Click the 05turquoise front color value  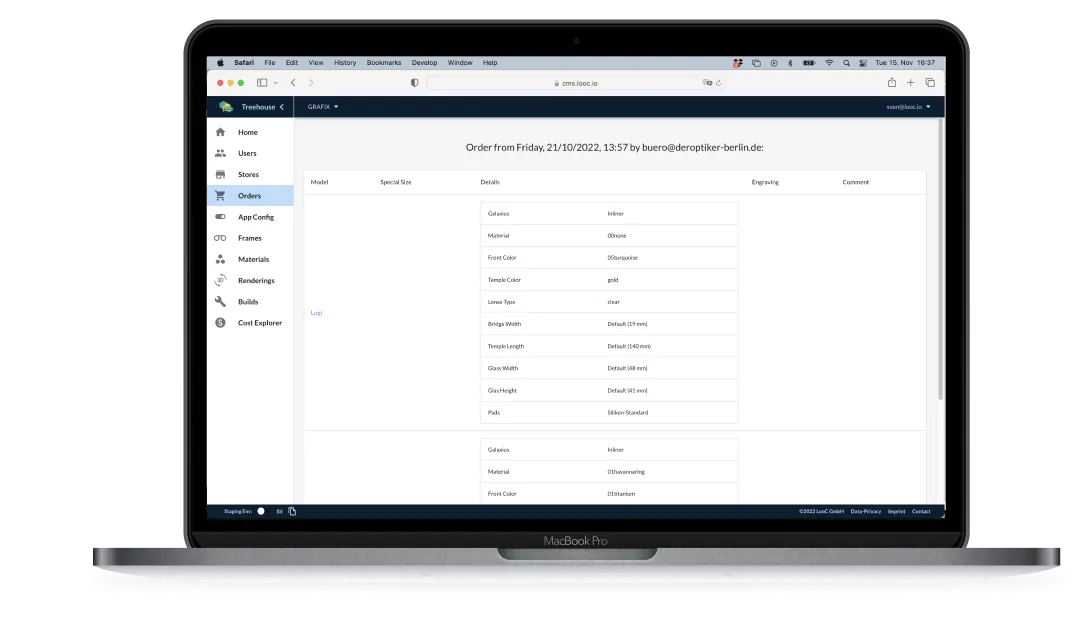coord(623,258)
